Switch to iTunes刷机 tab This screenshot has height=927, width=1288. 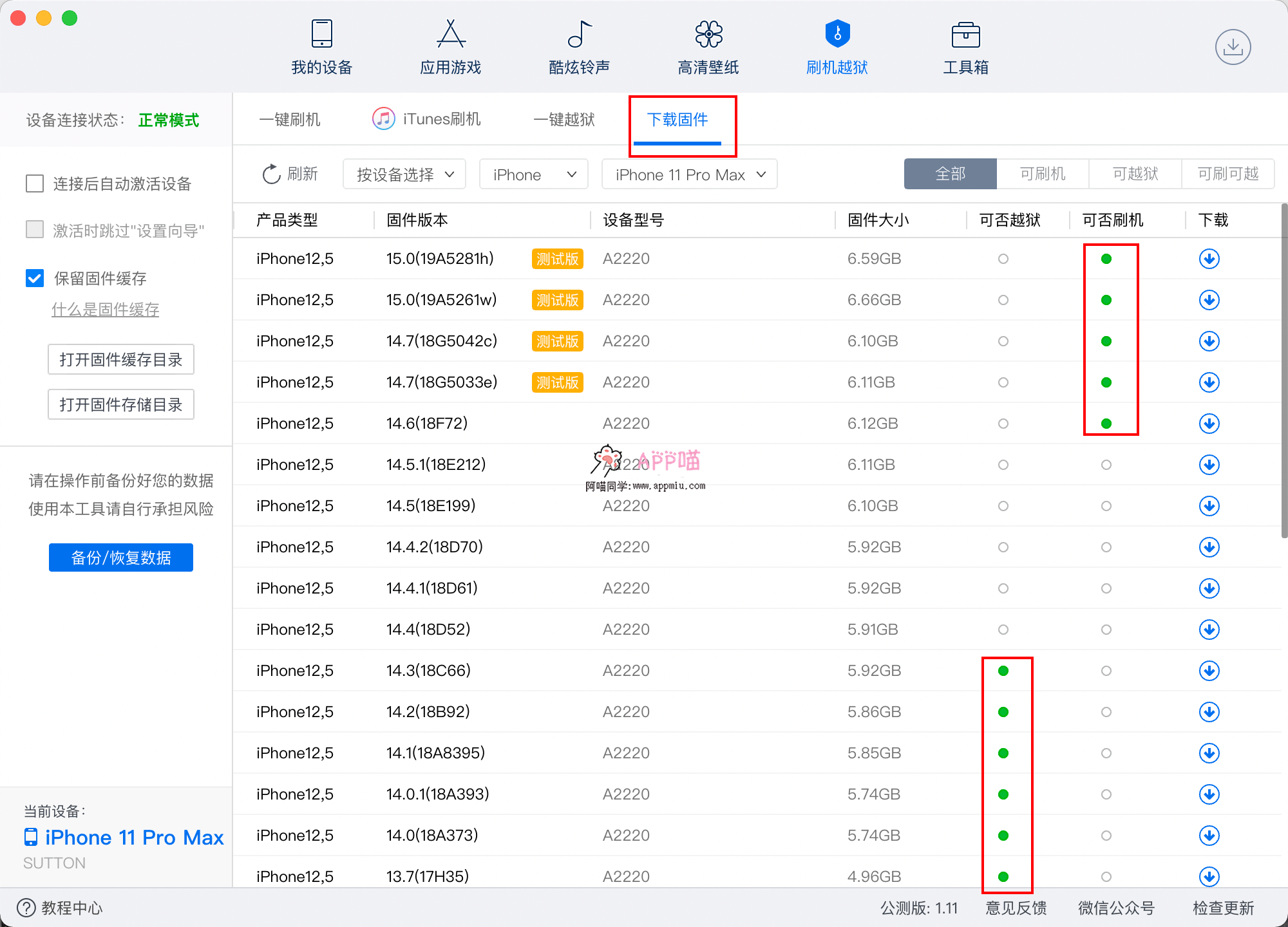click(426, 119)
